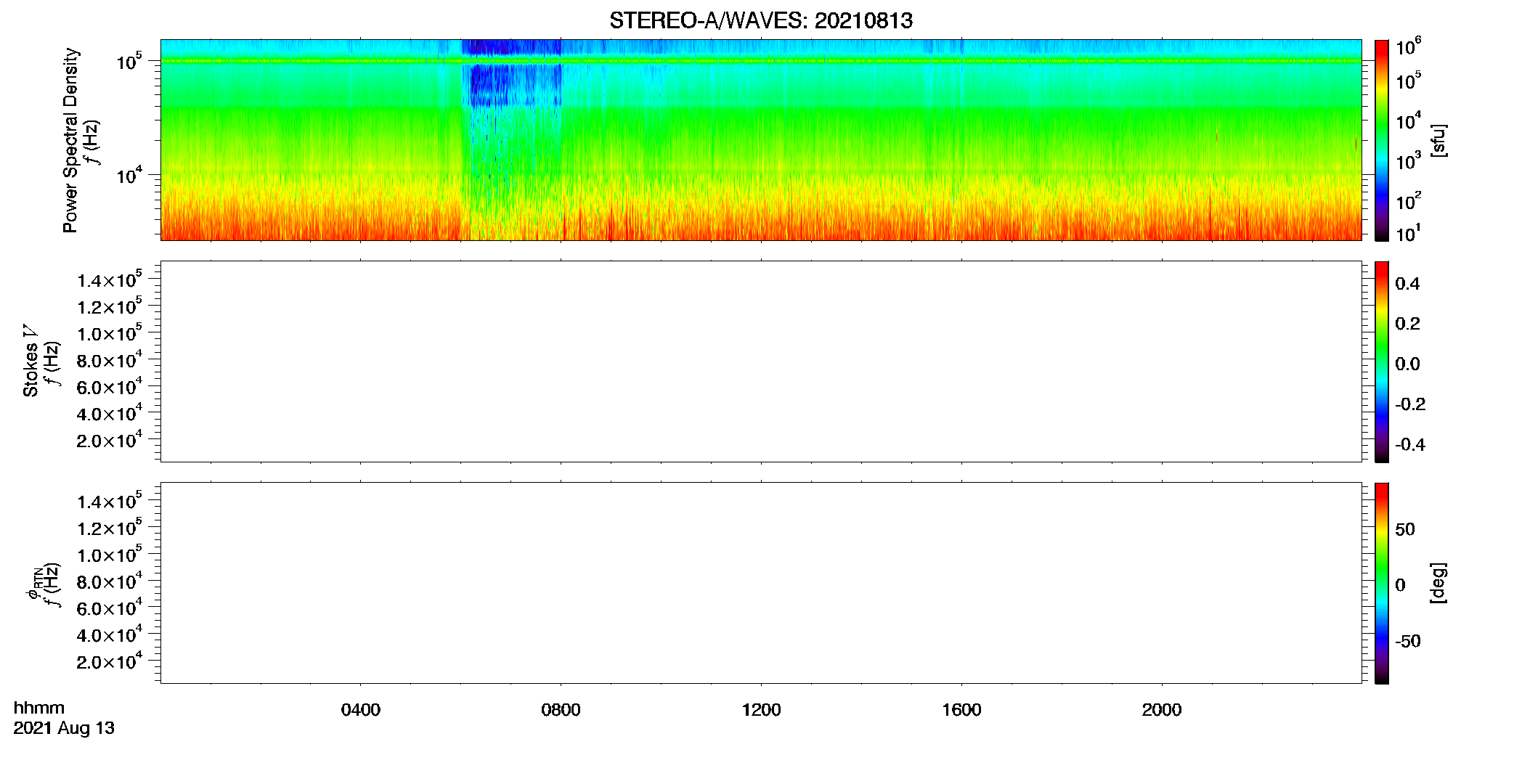The image size is (1522, 784).
Task: Click the -0.4 label on Stokes color bar
Action: 1410,445
